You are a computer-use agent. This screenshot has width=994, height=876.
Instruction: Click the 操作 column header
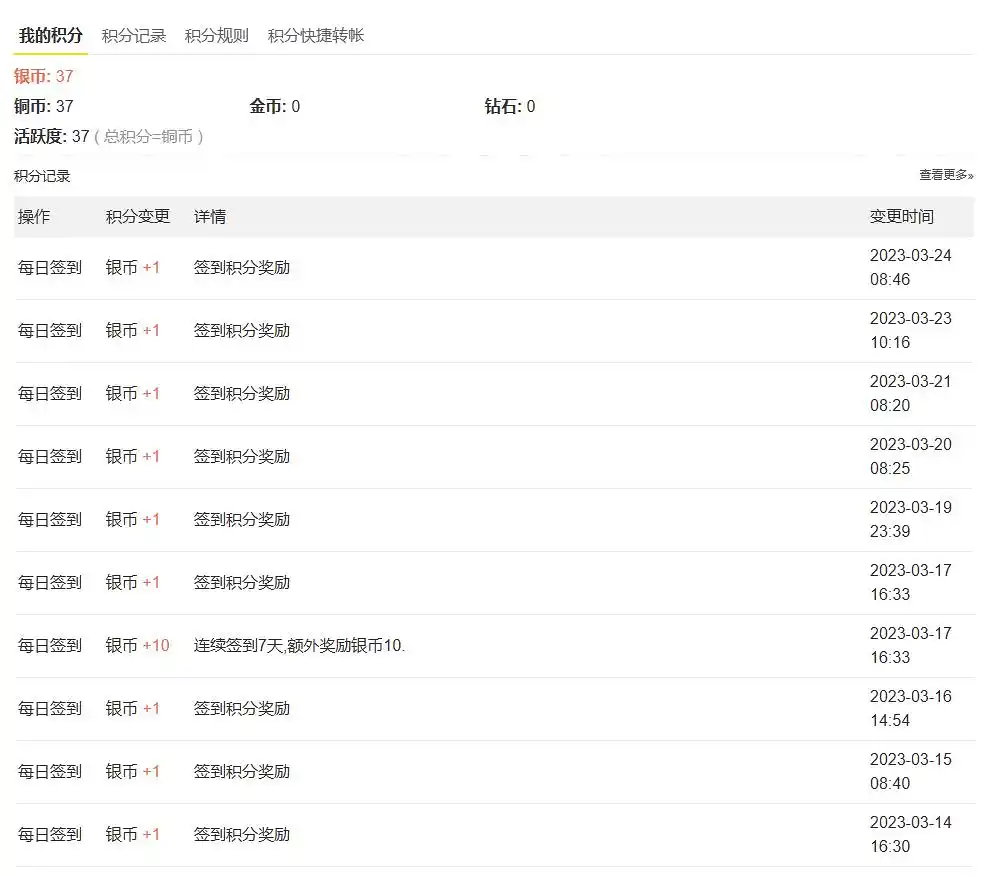(34, 217)
